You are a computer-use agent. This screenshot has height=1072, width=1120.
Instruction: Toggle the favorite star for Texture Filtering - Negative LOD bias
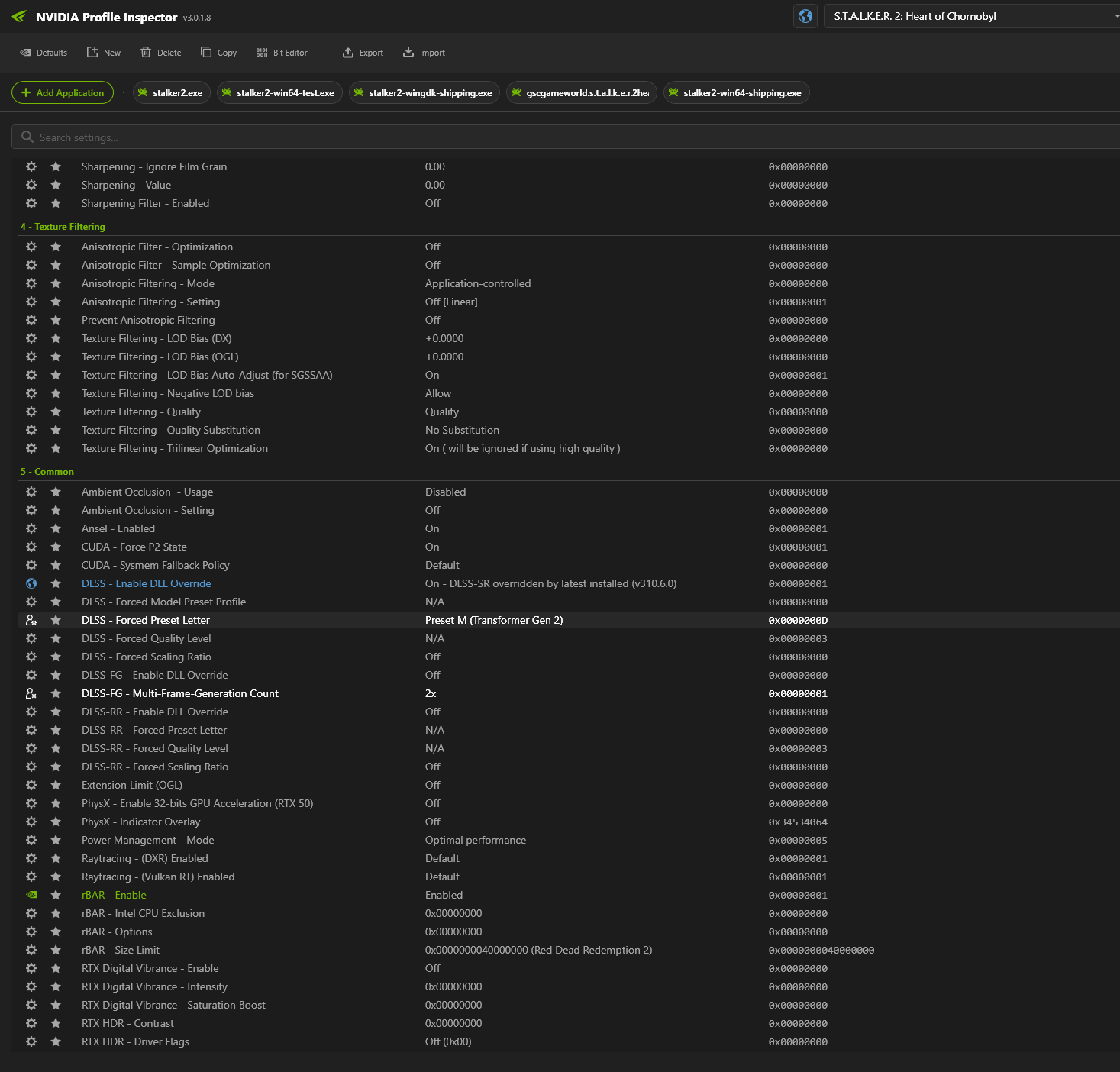(56, 393)
